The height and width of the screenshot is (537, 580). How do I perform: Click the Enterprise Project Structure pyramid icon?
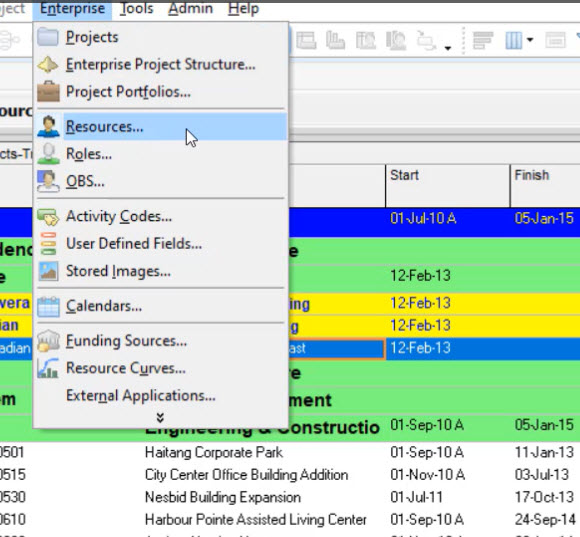pyautogui.click(x=48, y=65)
